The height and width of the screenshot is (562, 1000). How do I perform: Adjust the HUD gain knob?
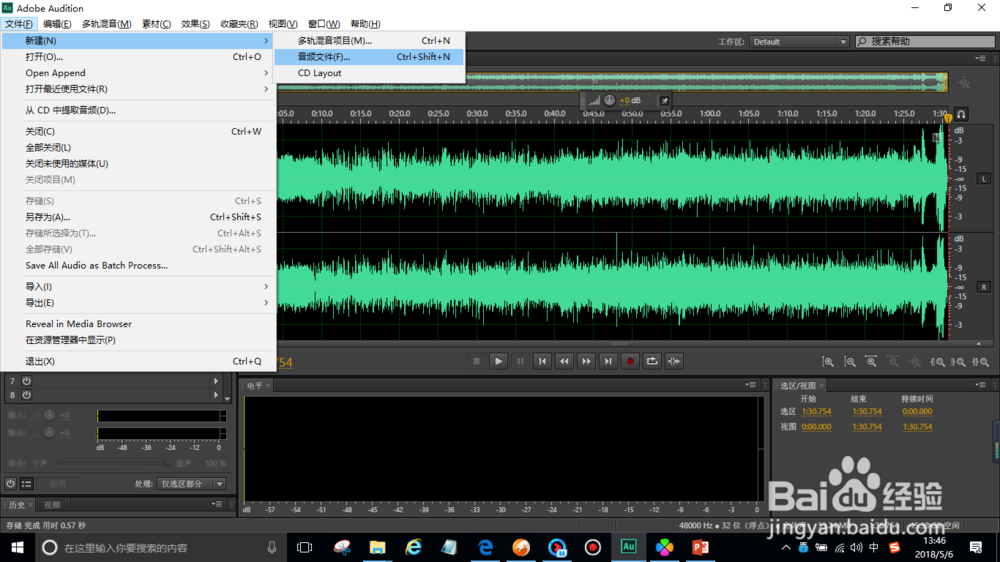click(x=610, y=100)
